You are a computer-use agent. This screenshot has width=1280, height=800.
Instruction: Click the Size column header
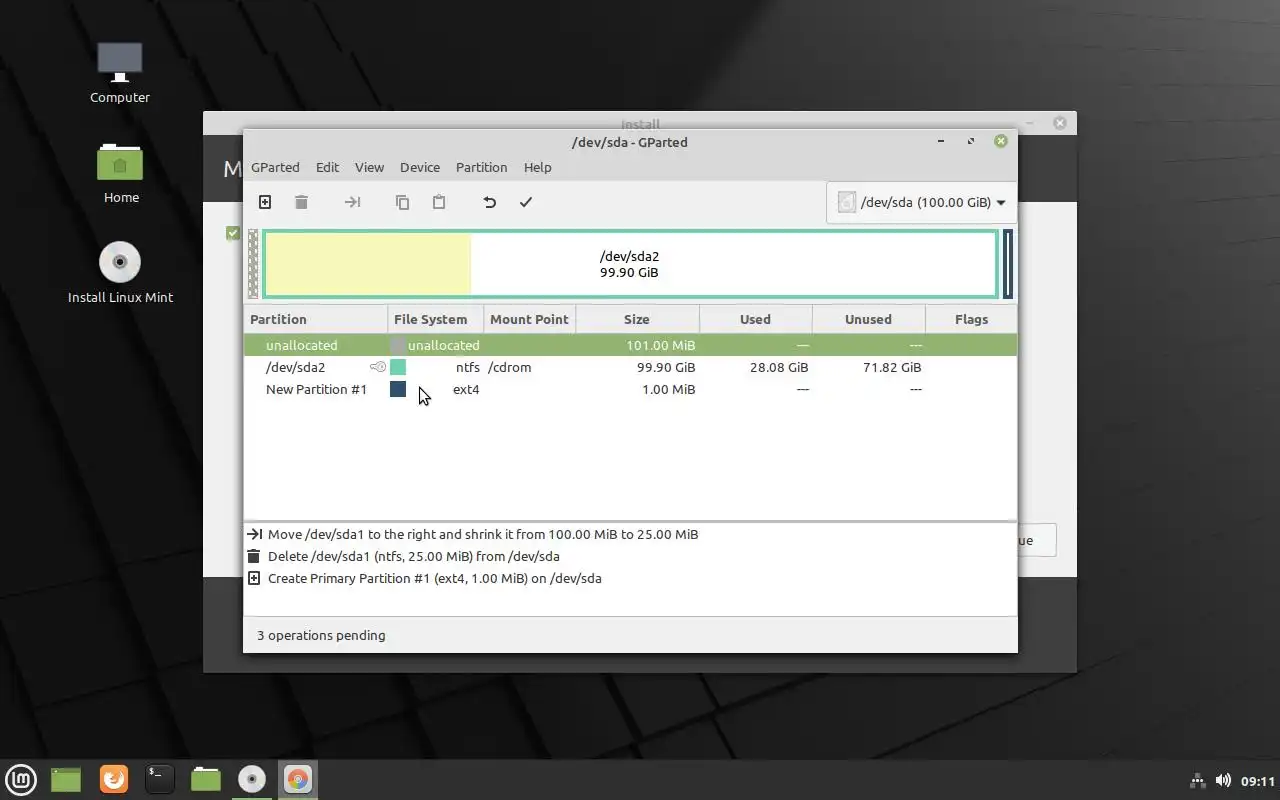(x=637, y=319)
